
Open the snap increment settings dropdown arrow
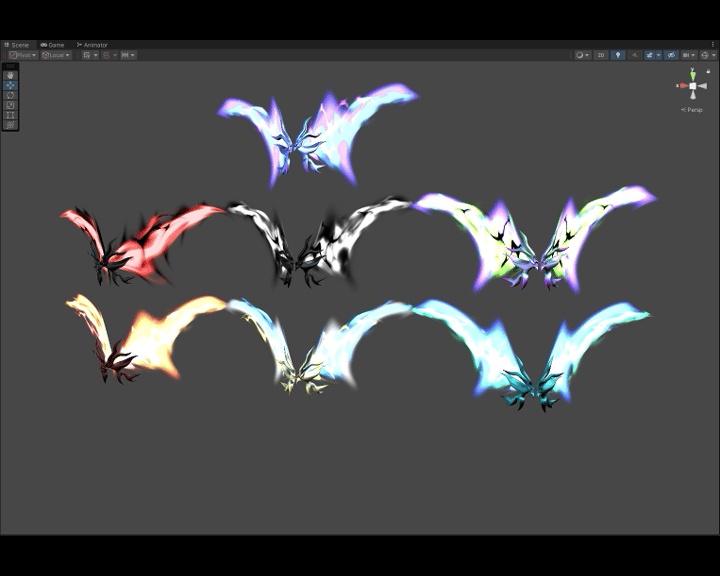[x=133, y=55]
